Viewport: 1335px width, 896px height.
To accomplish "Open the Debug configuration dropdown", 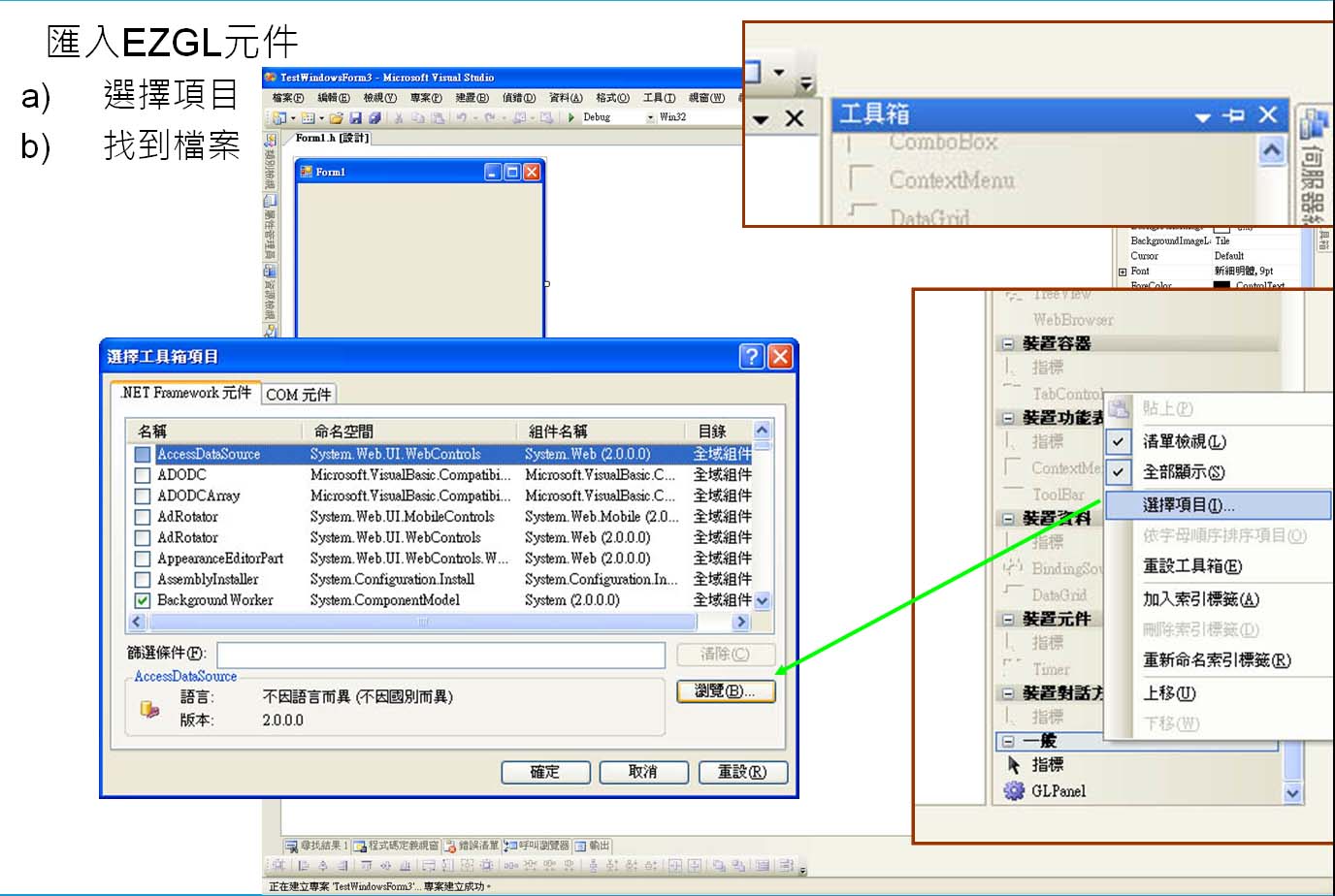I will click(x=650, y=117).
